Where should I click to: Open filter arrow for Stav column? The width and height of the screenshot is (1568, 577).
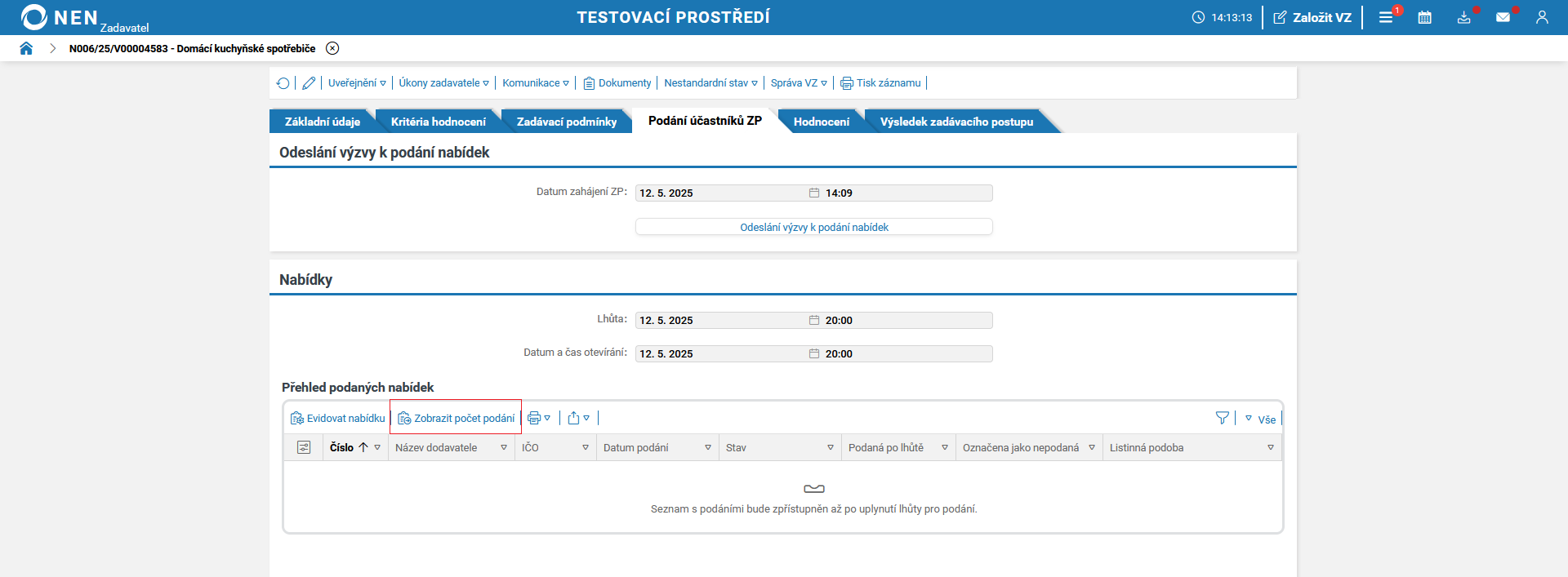831,447
